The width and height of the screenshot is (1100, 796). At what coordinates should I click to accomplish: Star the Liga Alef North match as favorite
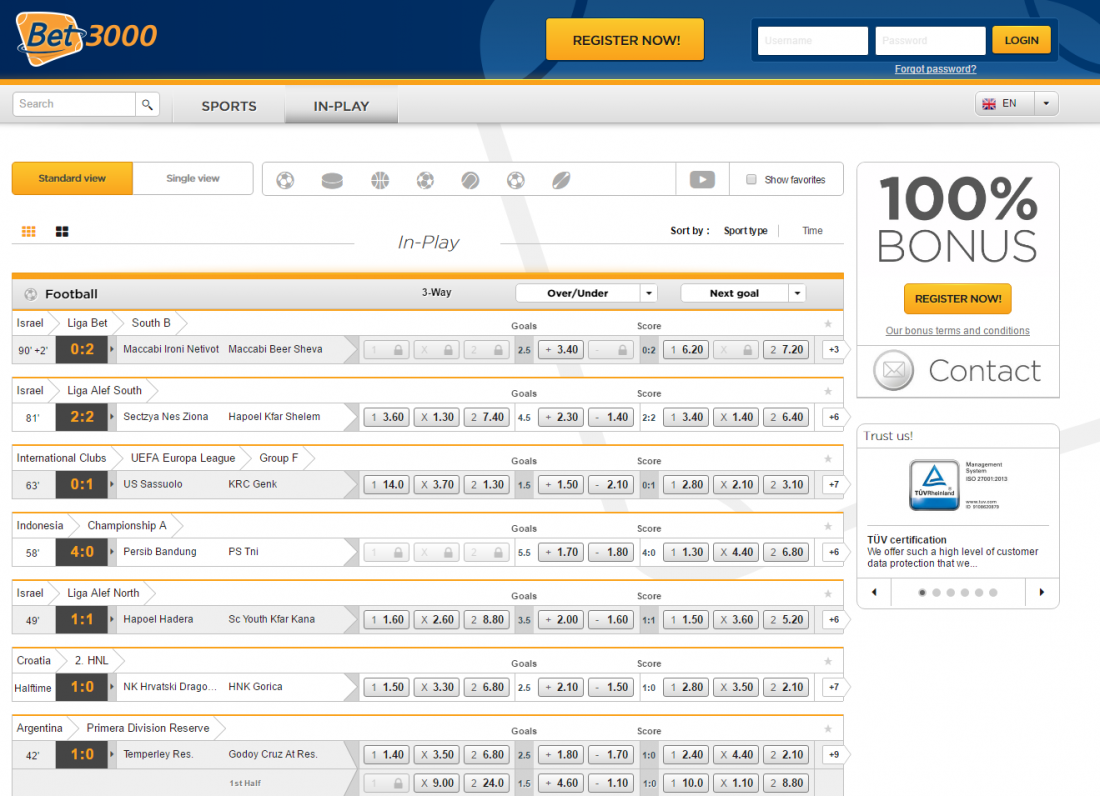[828, 593]
